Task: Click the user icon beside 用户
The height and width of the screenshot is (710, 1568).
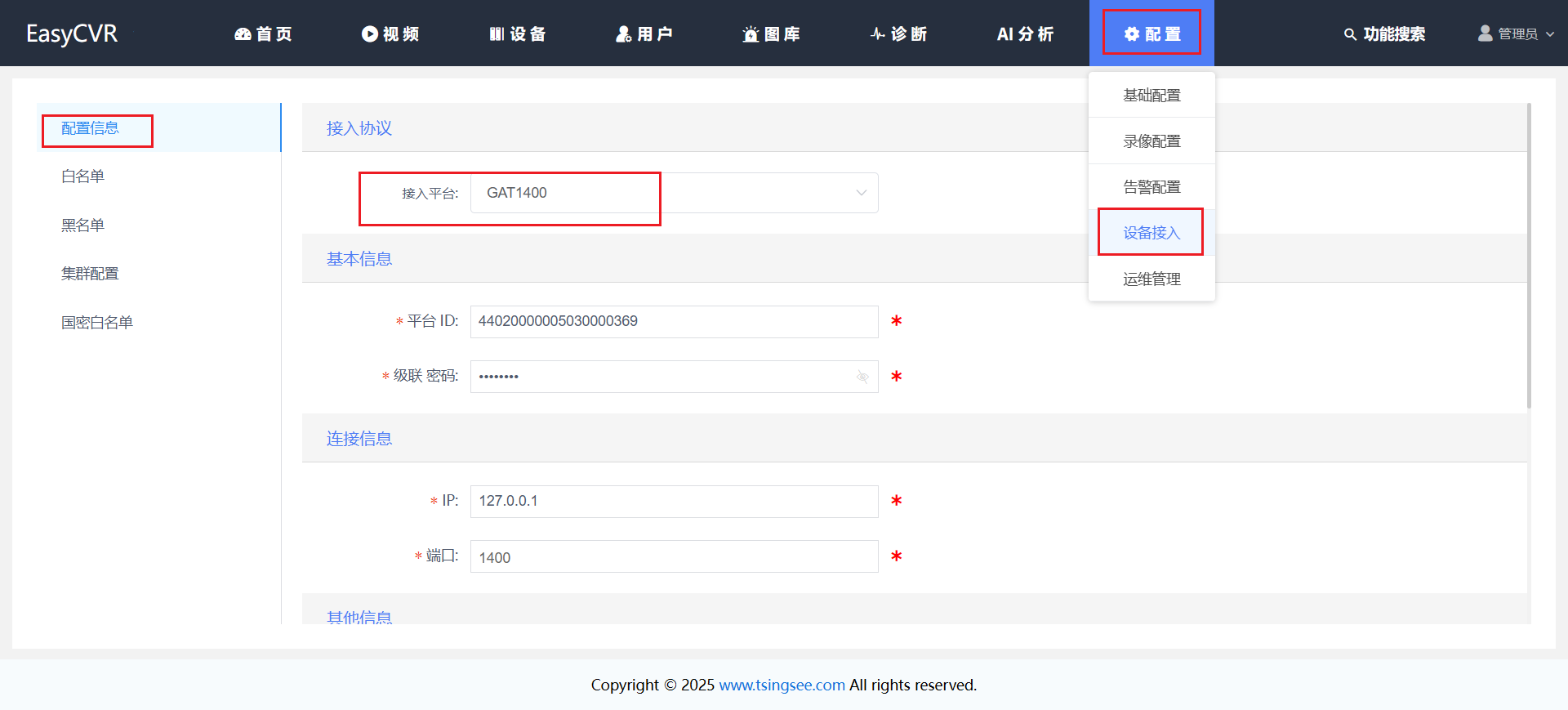Action: (x=624, y=33)
